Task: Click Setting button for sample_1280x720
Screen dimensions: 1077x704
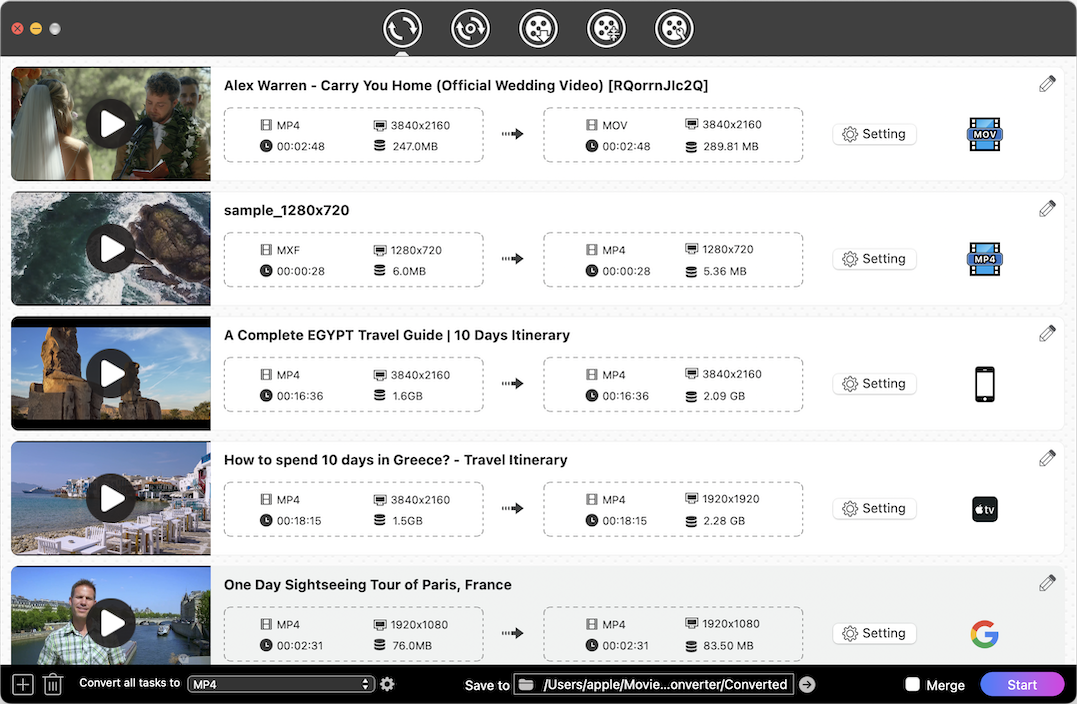Action: coord(874,259)
